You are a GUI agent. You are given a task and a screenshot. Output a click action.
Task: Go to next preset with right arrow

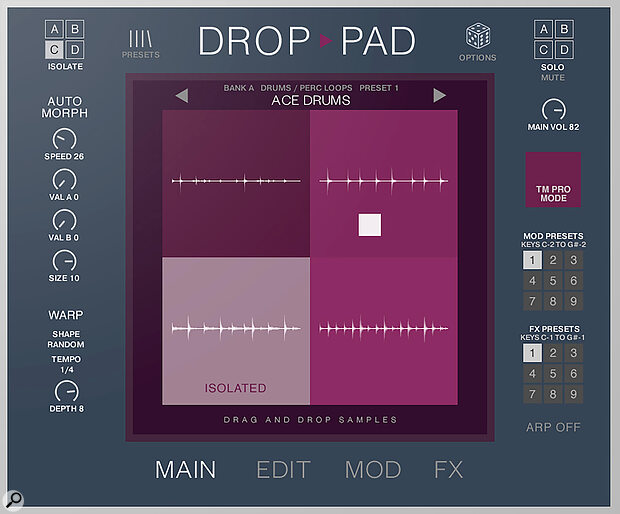[439, 96]
